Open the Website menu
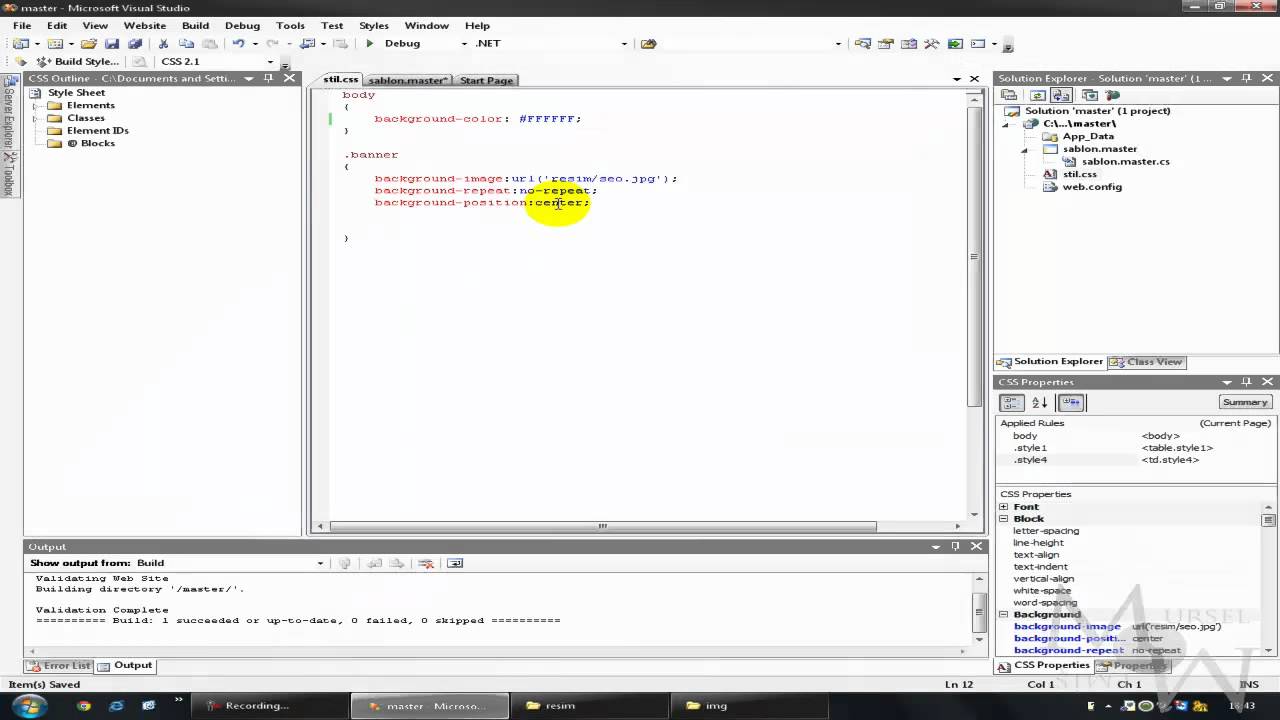The image size is (1280, 720). [x=145, y=25]
